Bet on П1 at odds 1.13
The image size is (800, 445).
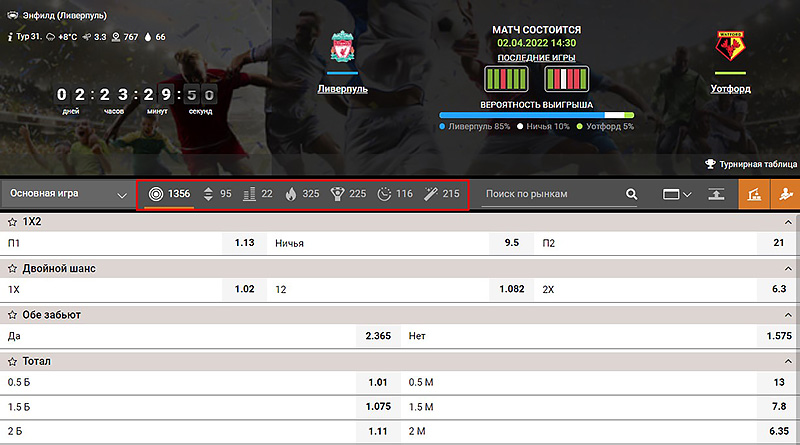pos(245,243)
